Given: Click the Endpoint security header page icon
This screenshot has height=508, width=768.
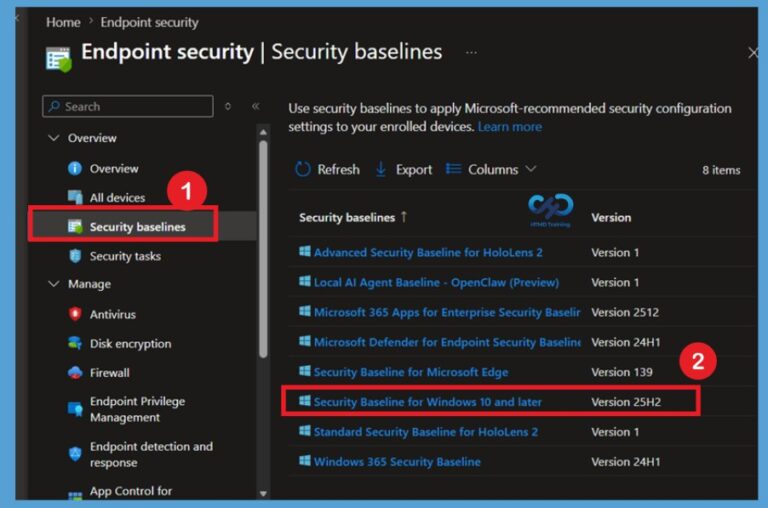Looking at the screenshot, I should pos(59,59).
